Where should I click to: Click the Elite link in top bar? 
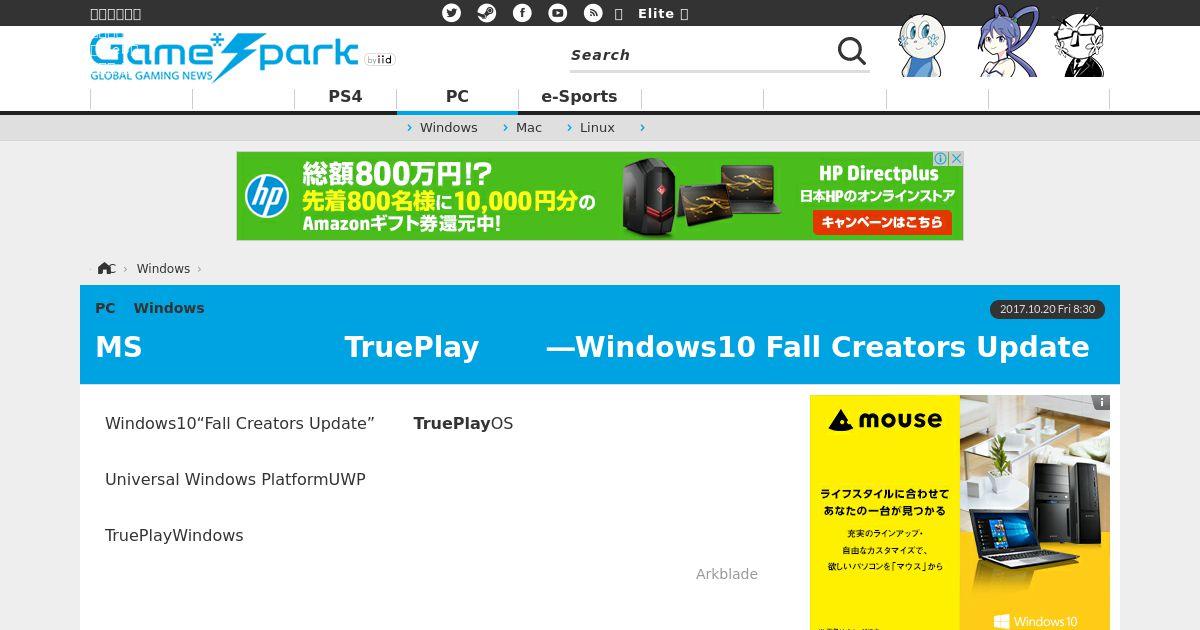656,13
